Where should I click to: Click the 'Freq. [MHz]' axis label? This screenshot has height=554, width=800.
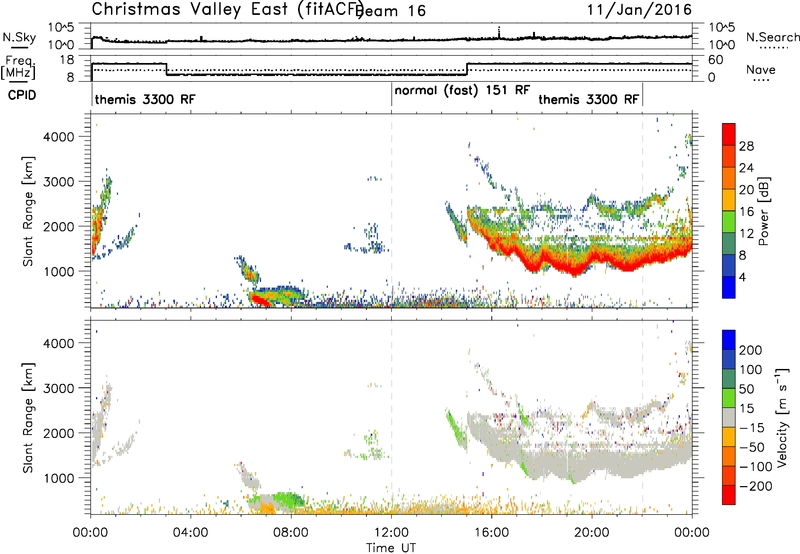[x=18, y=68]
